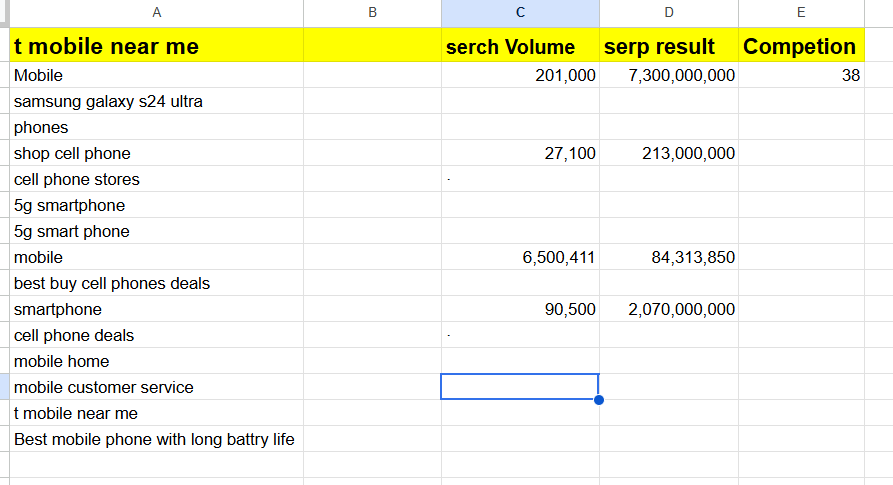Select the cell with 7,300,000,000

[x=669, y=75]
